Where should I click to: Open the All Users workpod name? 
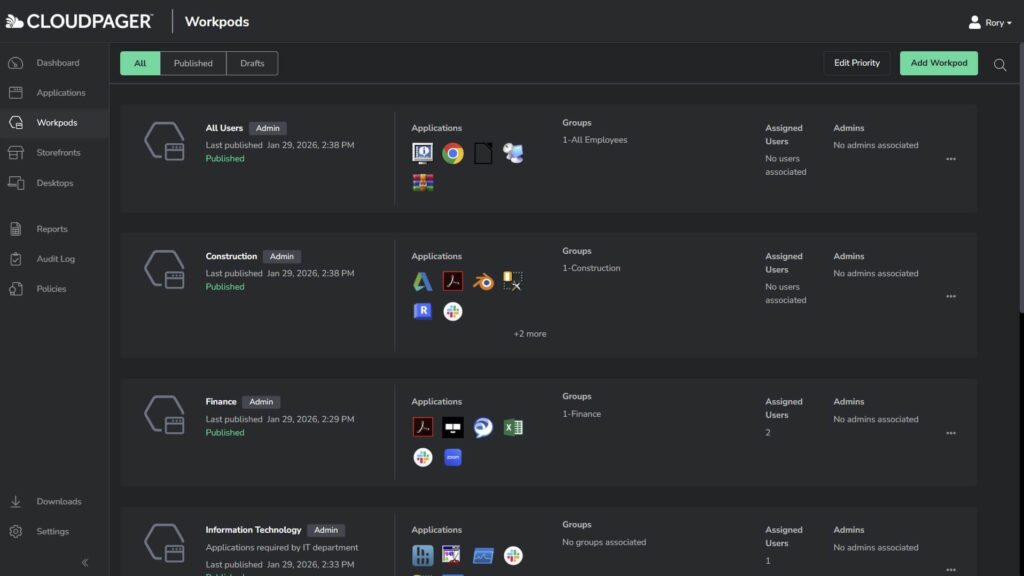point(224,128)
